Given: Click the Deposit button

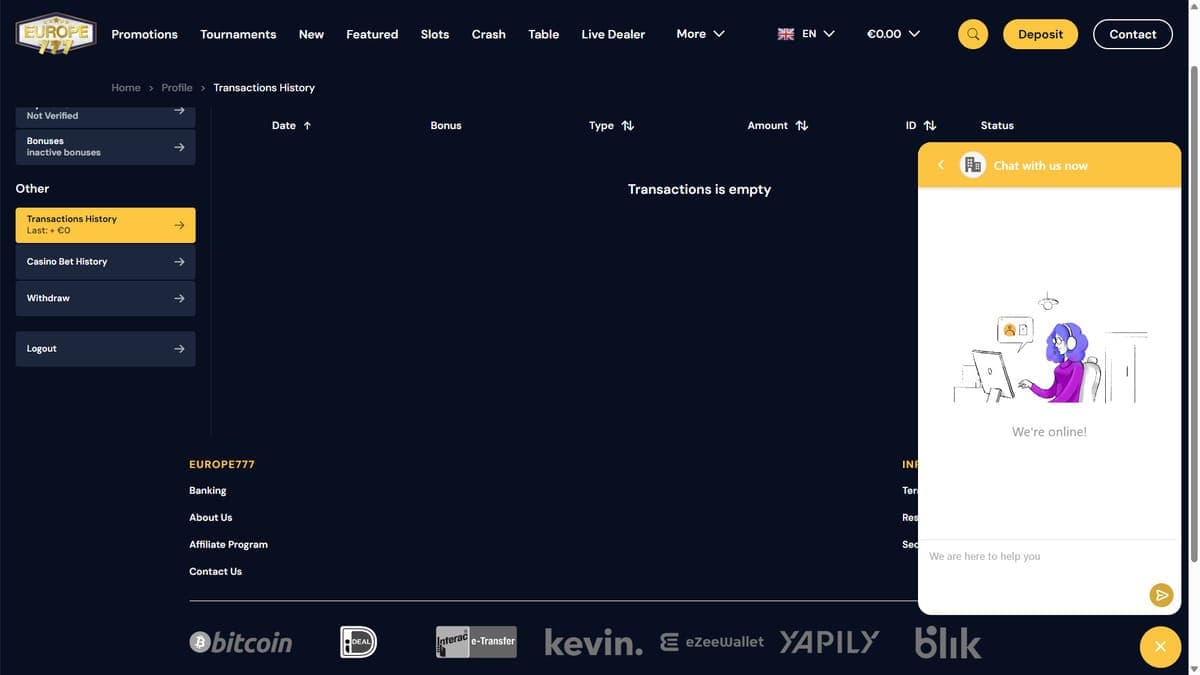Looking at the screenshot, I should point(1040,34).
